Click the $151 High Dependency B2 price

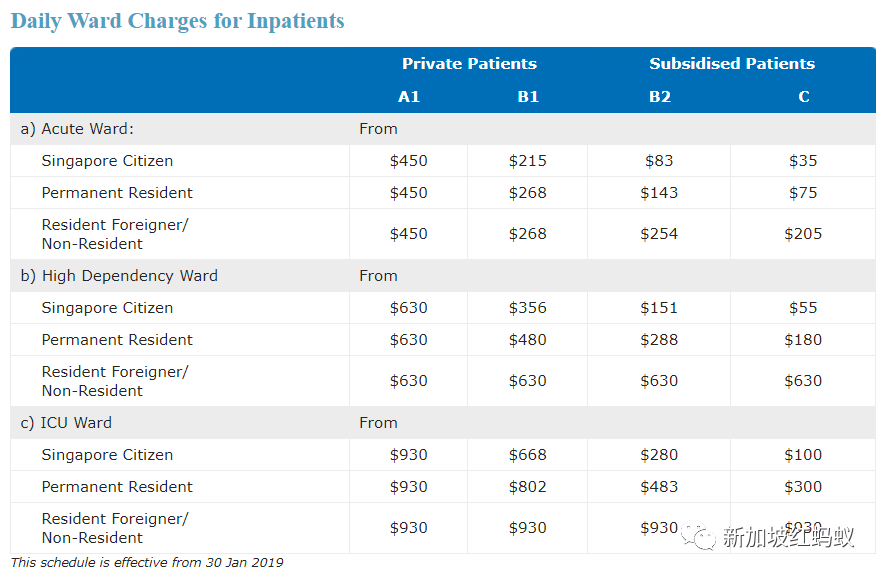coord(659,308)
